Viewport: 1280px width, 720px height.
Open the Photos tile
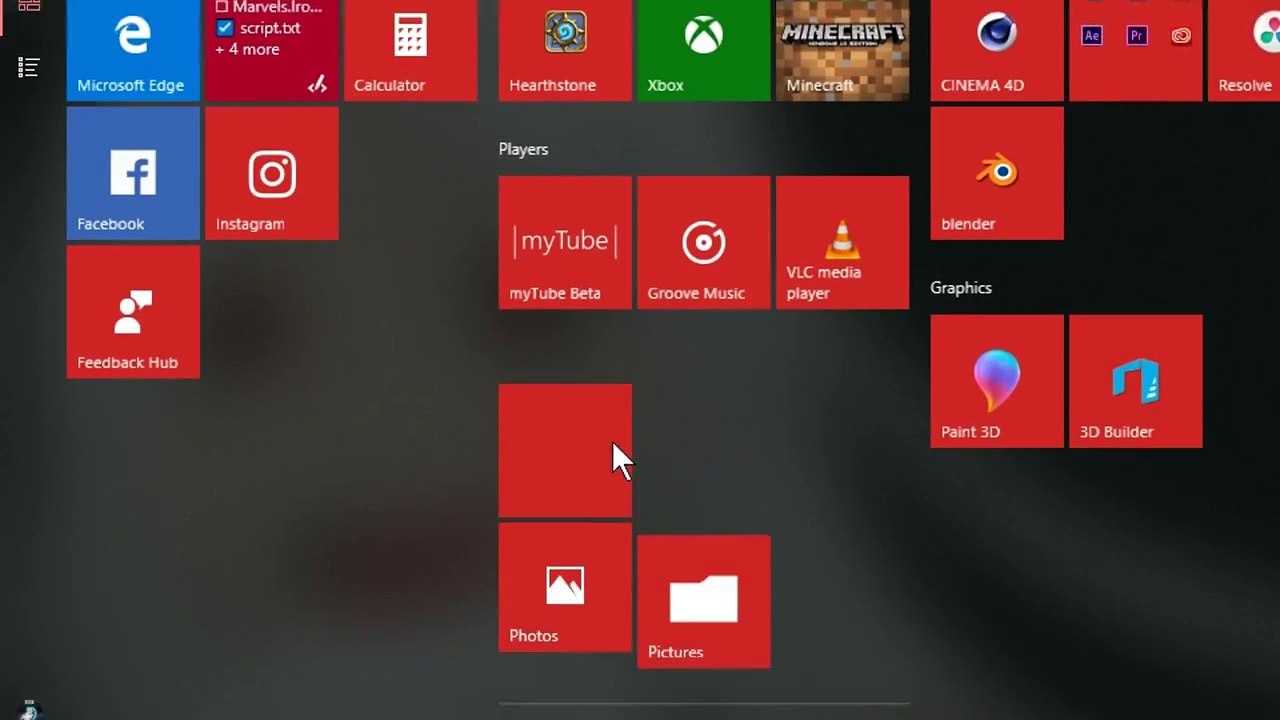(x=565, y=588)
